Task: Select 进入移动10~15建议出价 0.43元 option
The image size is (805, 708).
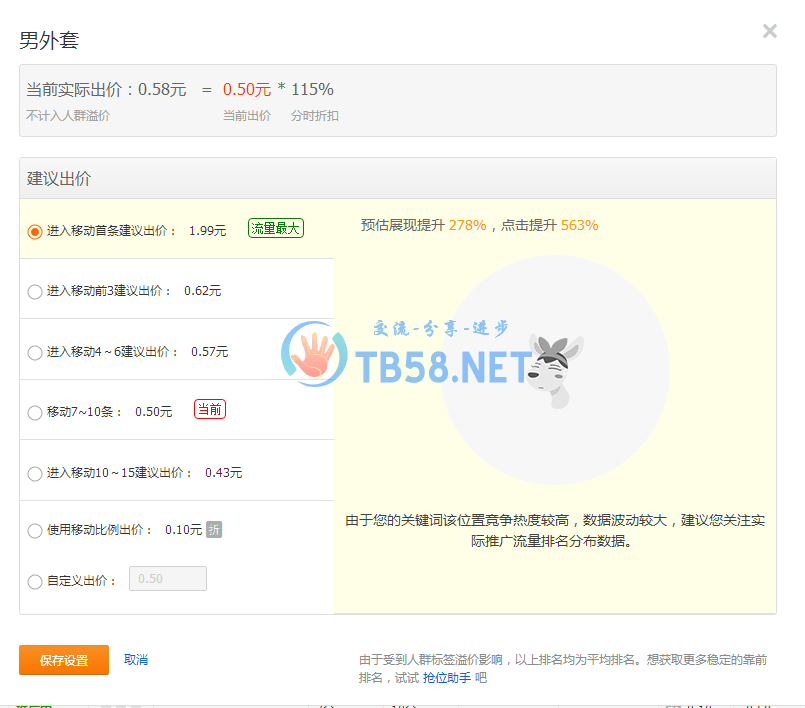Action: pos(35,473)
